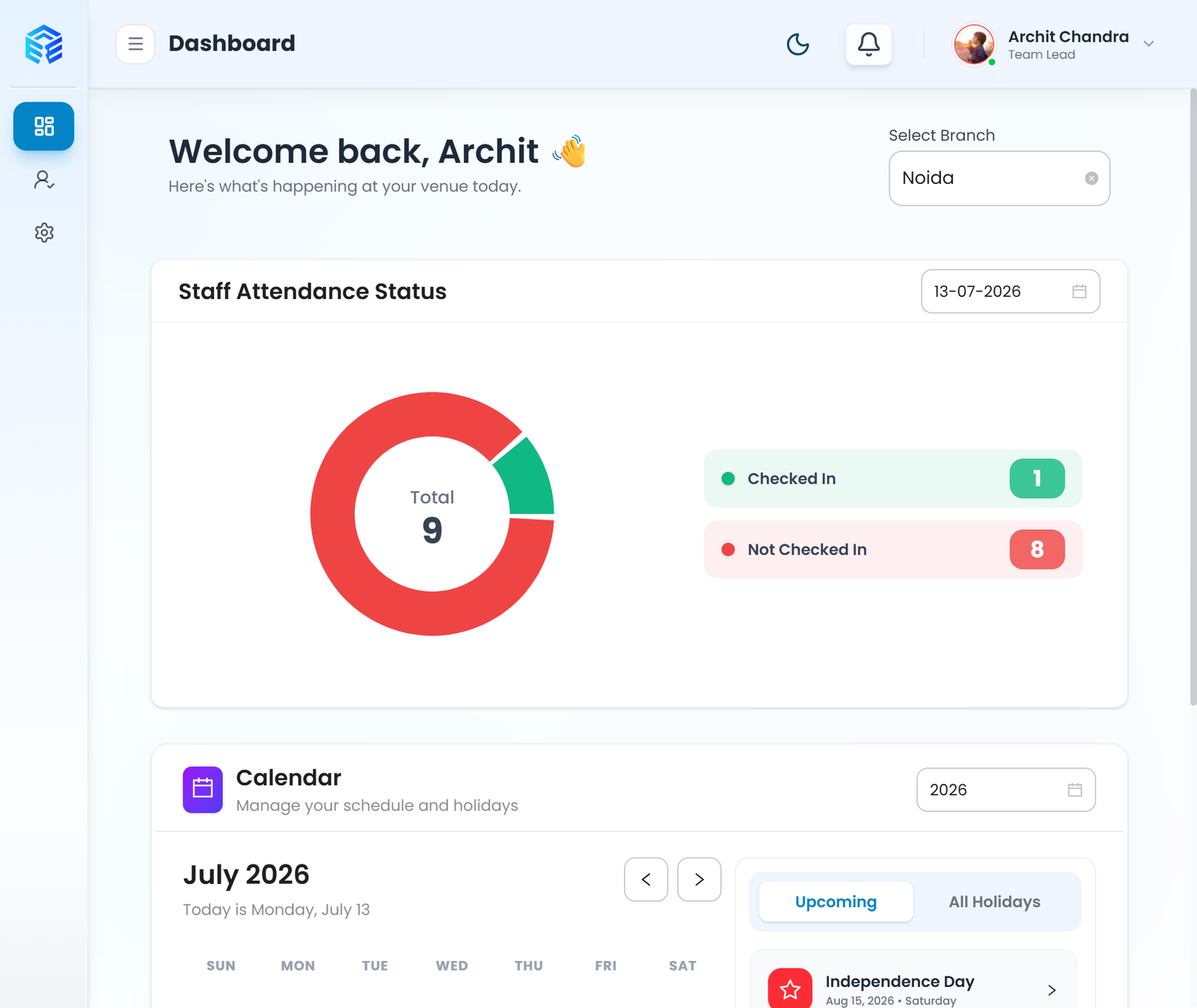The height and width of the screenshot is (1008, 1197).
Task: Click the Dashboard page title
Action: pyautogui.click(x=232, y=43)
